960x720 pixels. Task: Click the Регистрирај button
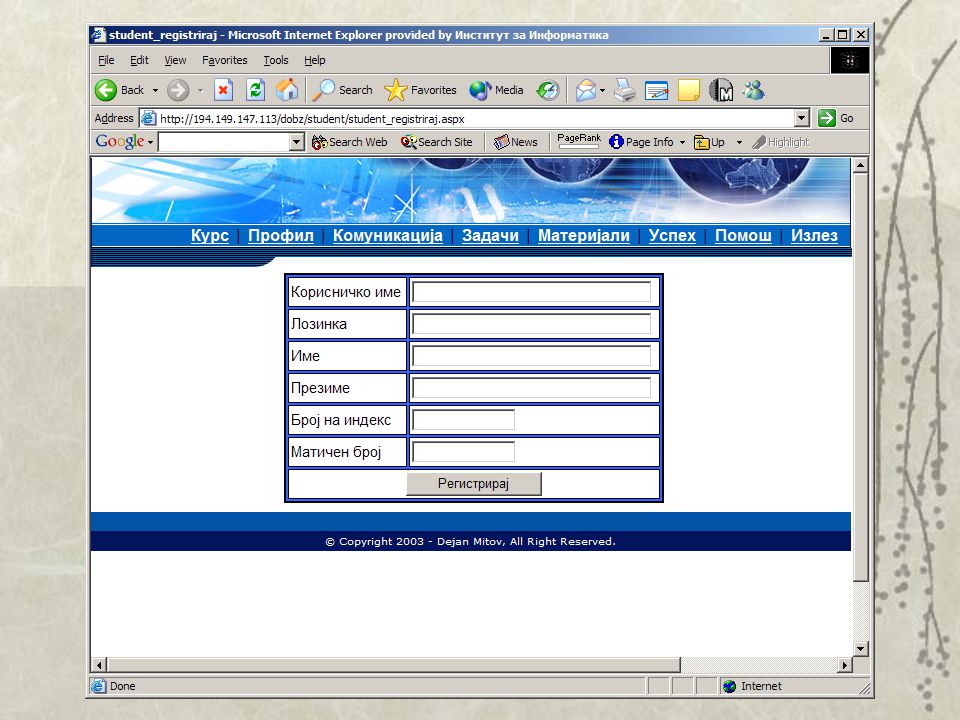[x=474, y=484]
